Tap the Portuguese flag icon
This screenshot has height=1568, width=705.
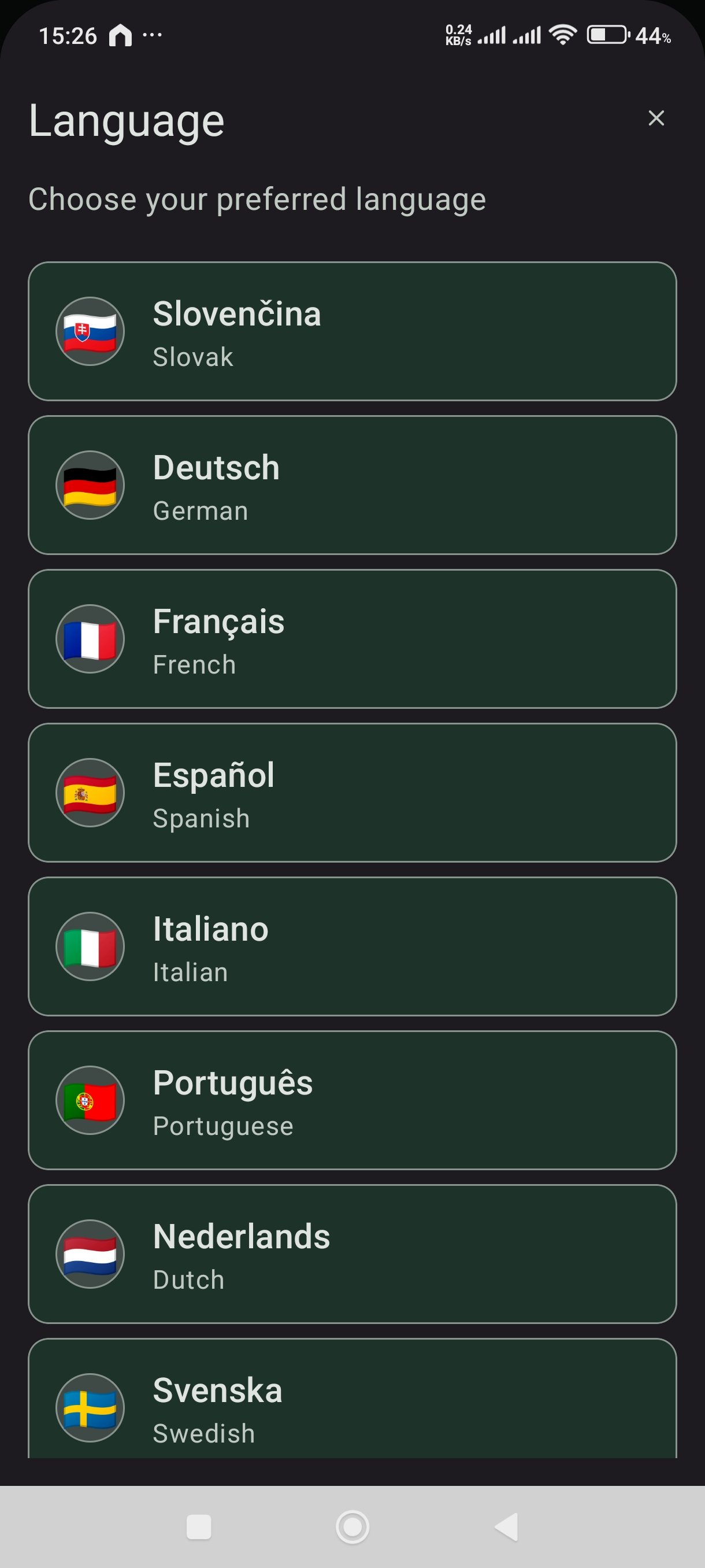pos(90,1100)
